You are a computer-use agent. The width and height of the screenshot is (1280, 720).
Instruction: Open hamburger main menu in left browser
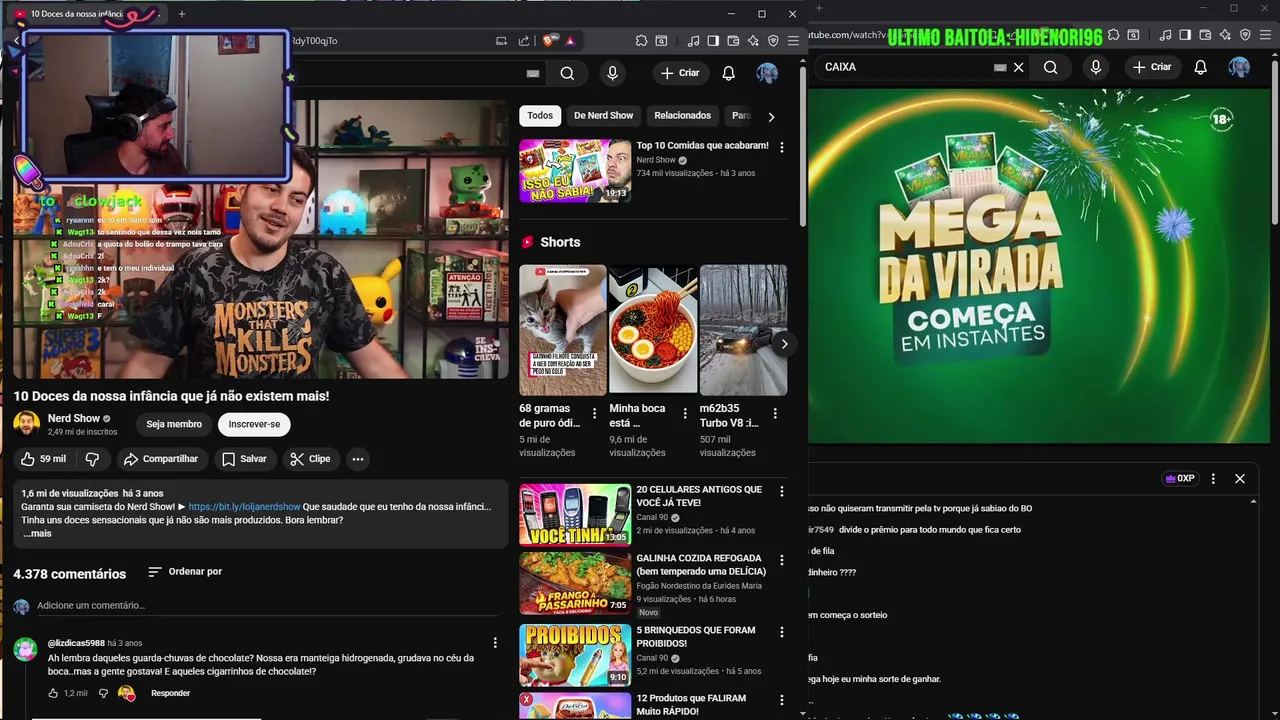[x=793, y=41]
